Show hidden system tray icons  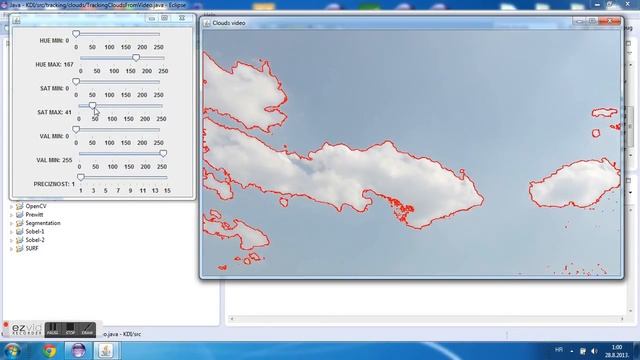coord(572,351)
